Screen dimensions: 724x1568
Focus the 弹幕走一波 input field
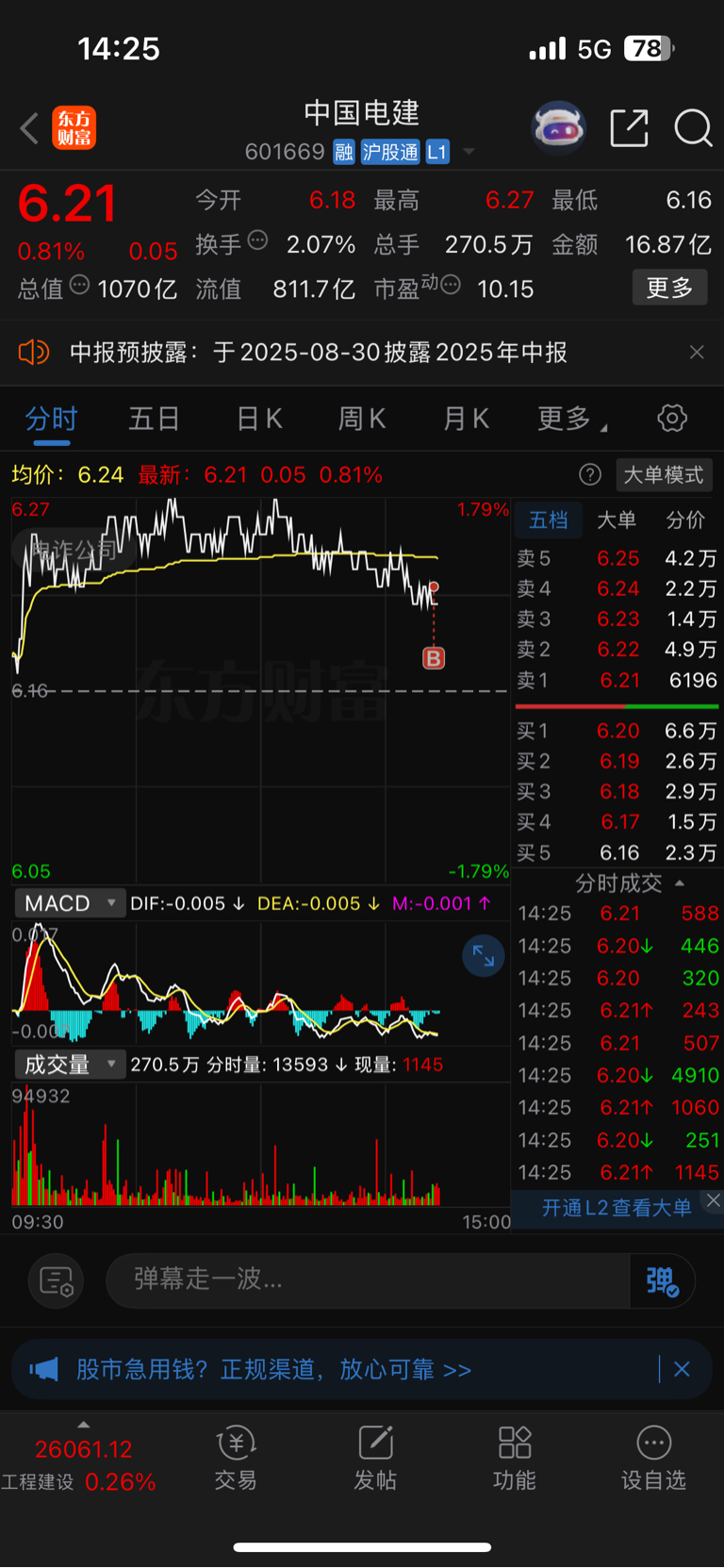368,1280
